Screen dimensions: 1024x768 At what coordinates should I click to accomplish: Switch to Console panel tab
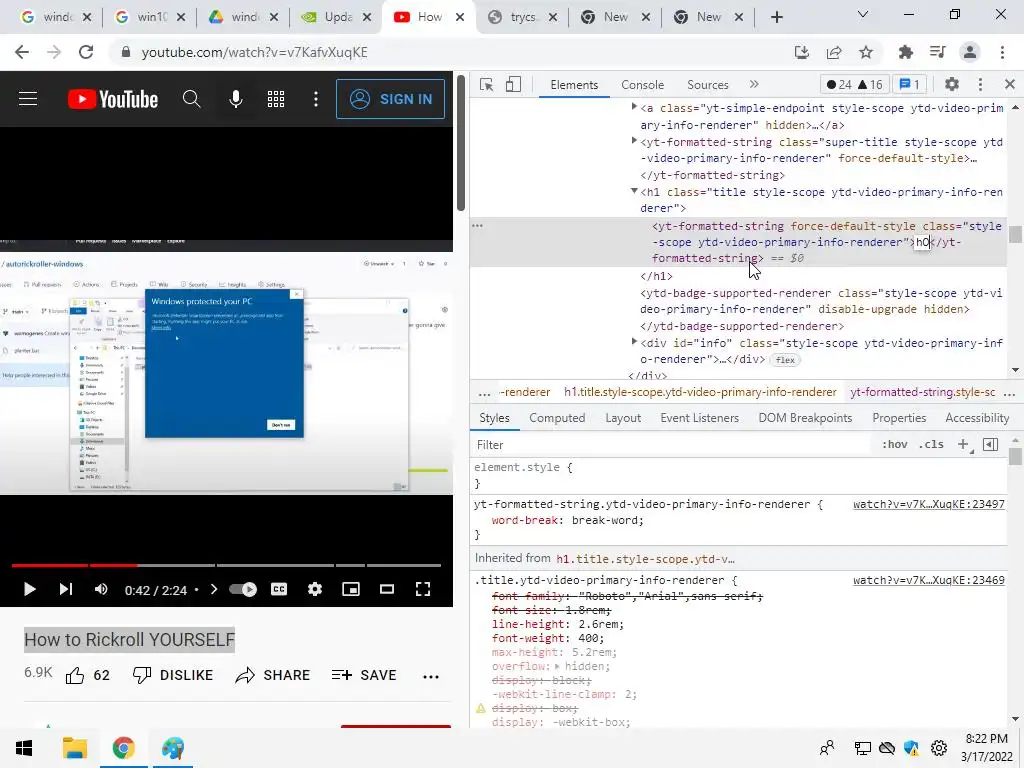[x=643, y=85]
